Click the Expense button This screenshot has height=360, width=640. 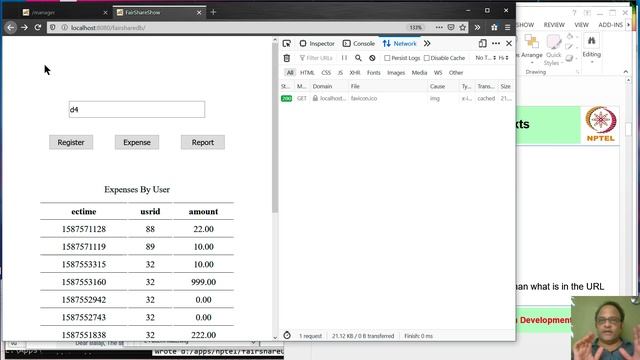coord(137,142)
